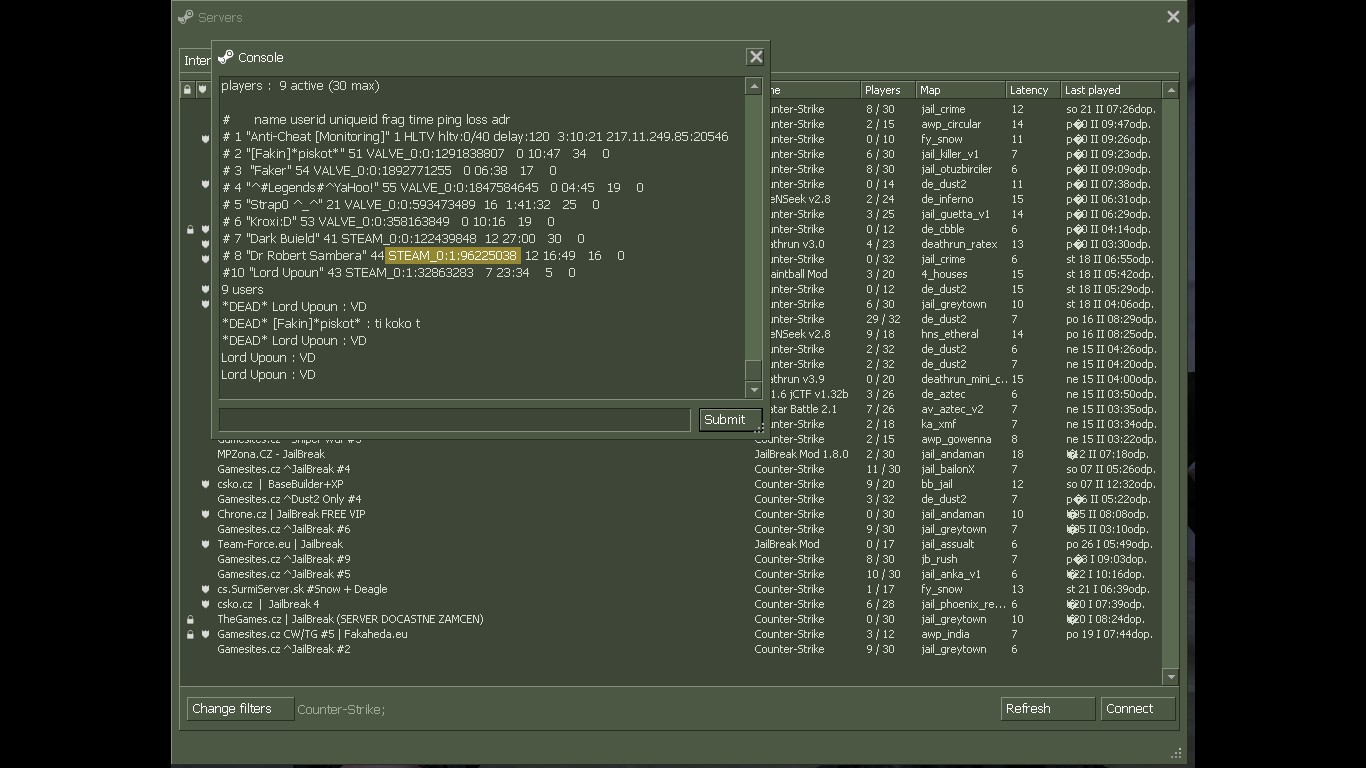Select the Team-Force.eu Jailbreak server
Viewport: 1366px width, 768px height.
tap(671, 544)
